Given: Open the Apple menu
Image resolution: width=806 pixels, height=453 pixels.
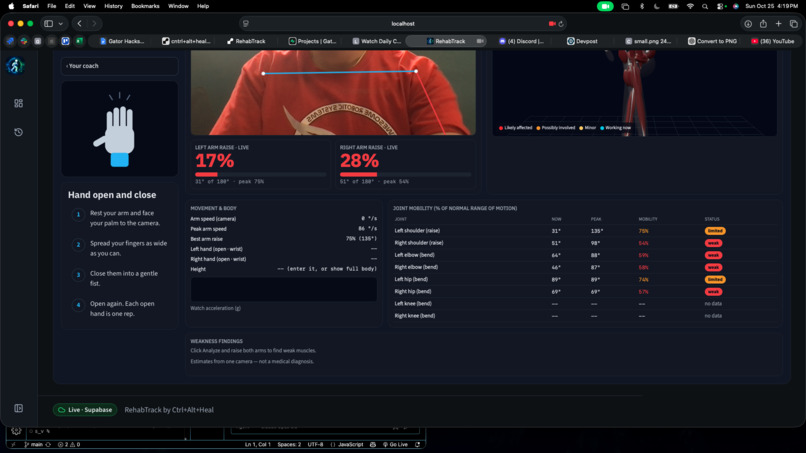Looking at the screenshot, I should tap(11, 6).
